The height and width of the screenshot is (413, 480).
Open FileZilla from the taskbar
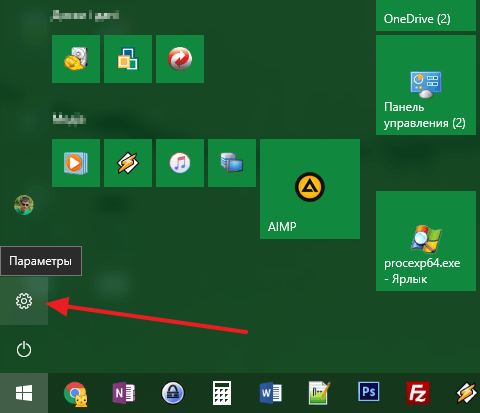click(418, 393)
